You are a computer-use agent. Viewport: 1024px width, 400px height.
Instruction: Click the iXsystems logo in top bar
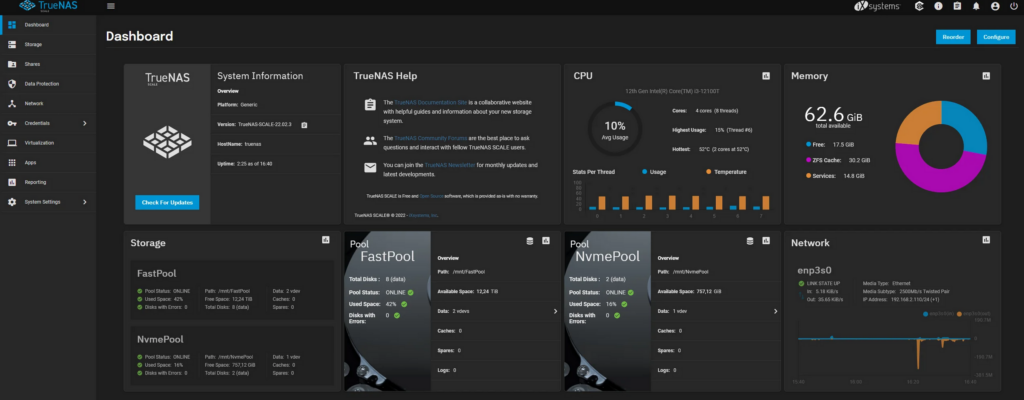click(x=877, y=6)
